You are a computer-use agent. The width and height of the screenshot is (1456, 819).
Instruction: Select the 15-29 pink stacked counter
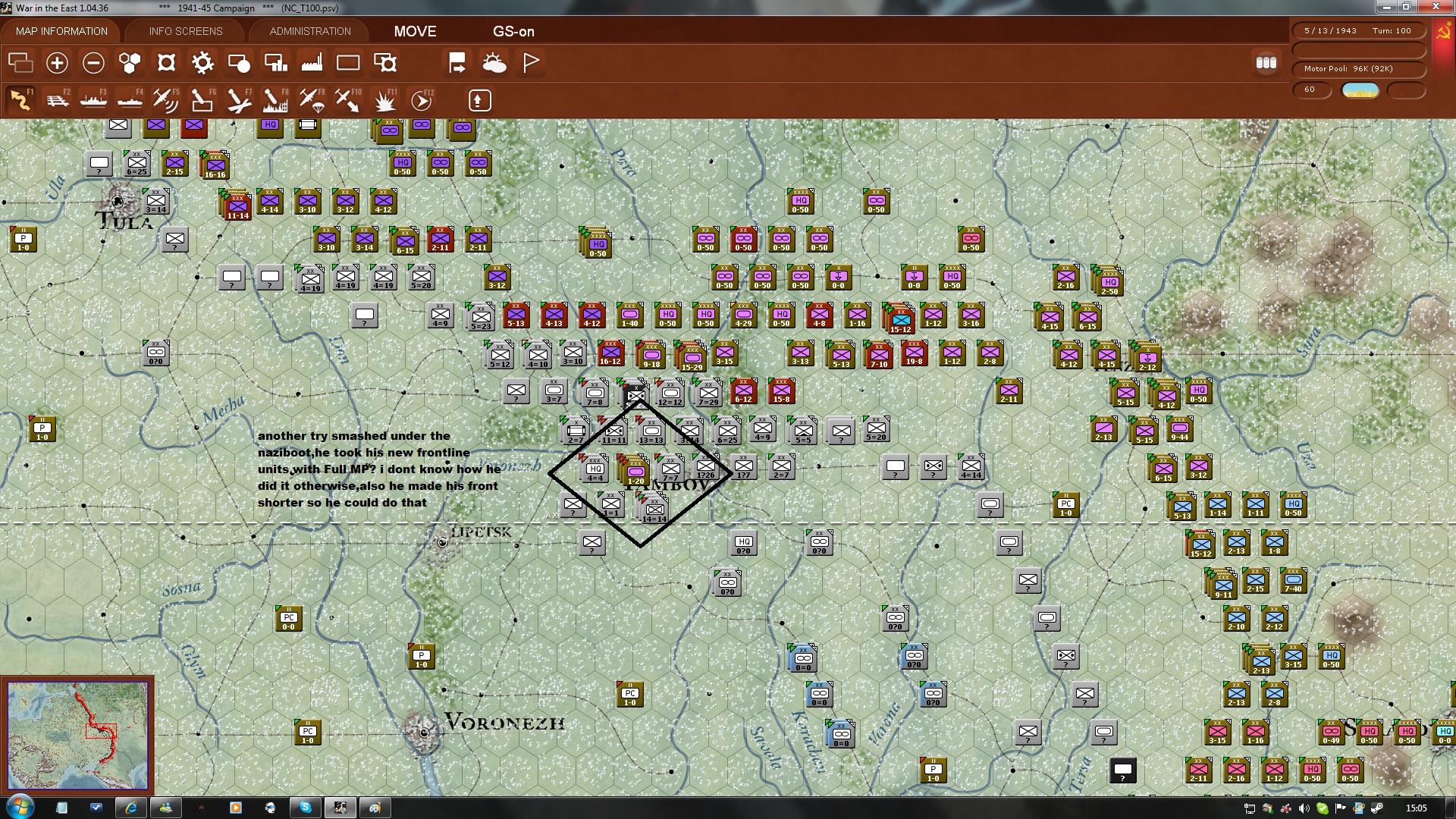691,358
